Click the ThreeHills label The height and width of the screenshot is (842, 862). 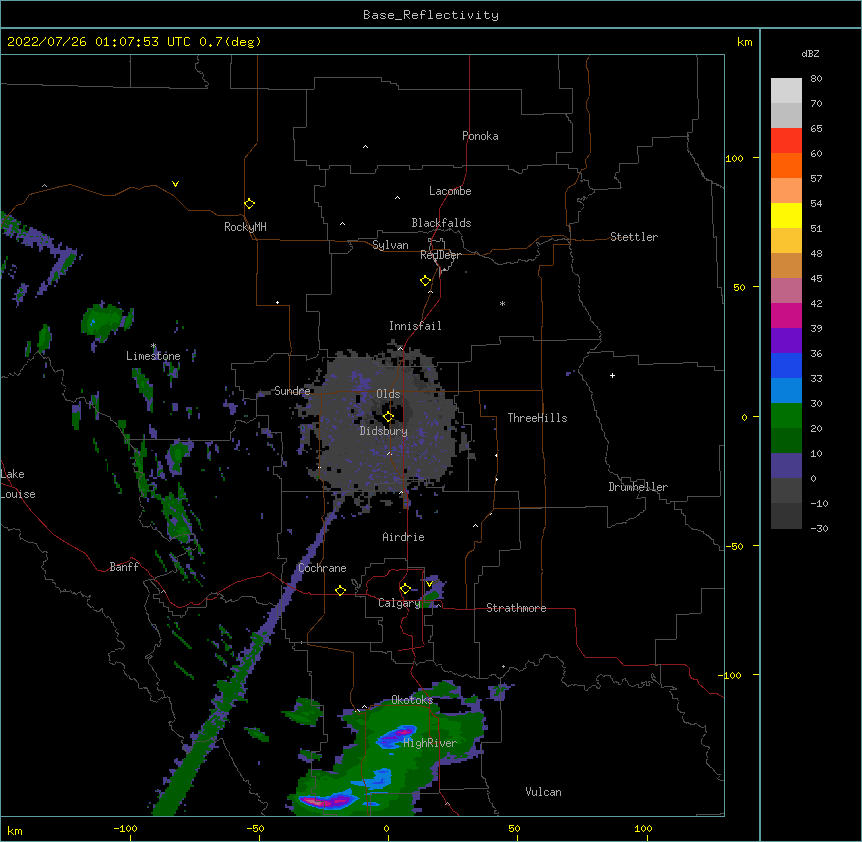click(x=537, y=418)
